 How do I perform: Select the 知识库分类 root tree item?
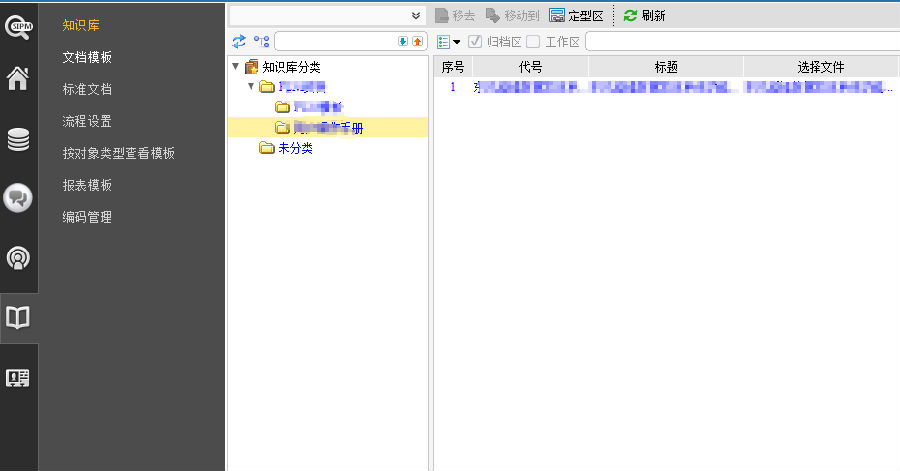291,67
